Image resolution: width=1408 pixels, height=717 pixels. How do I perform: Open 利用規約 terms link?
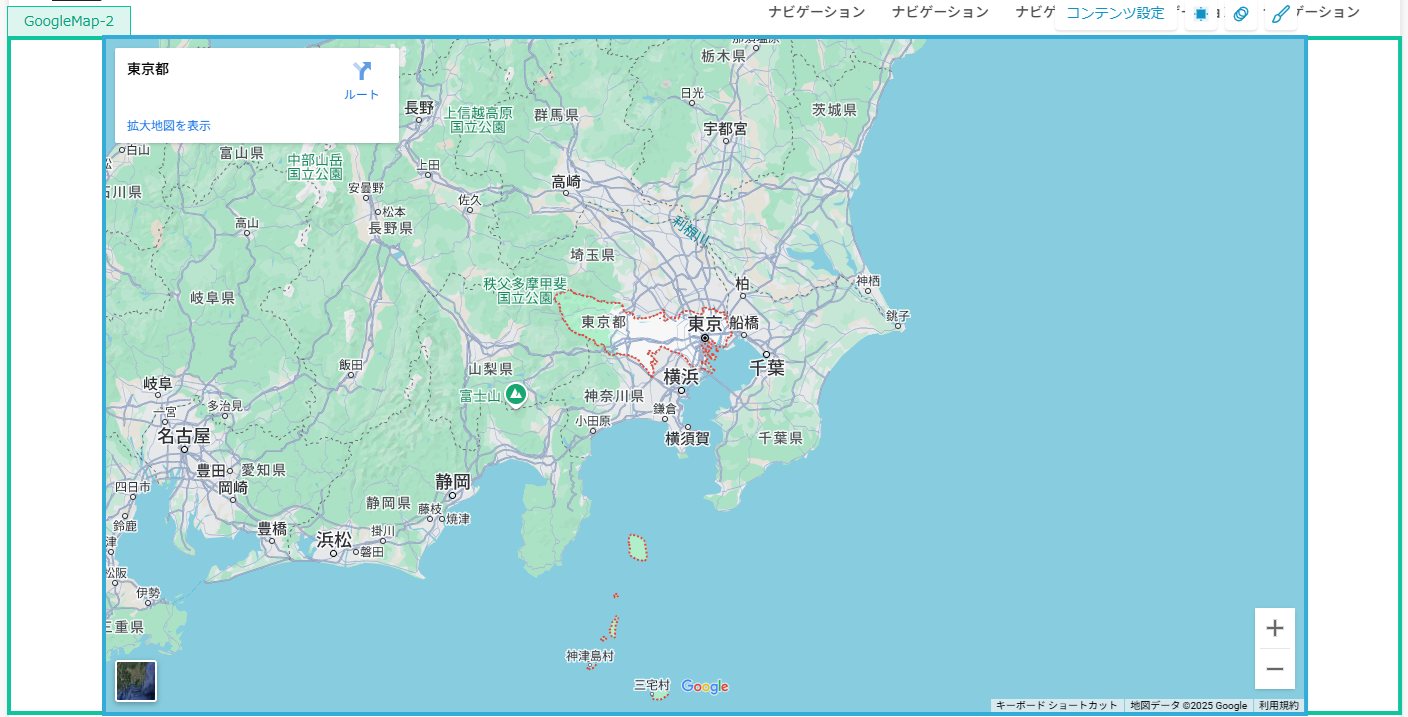1279,705
